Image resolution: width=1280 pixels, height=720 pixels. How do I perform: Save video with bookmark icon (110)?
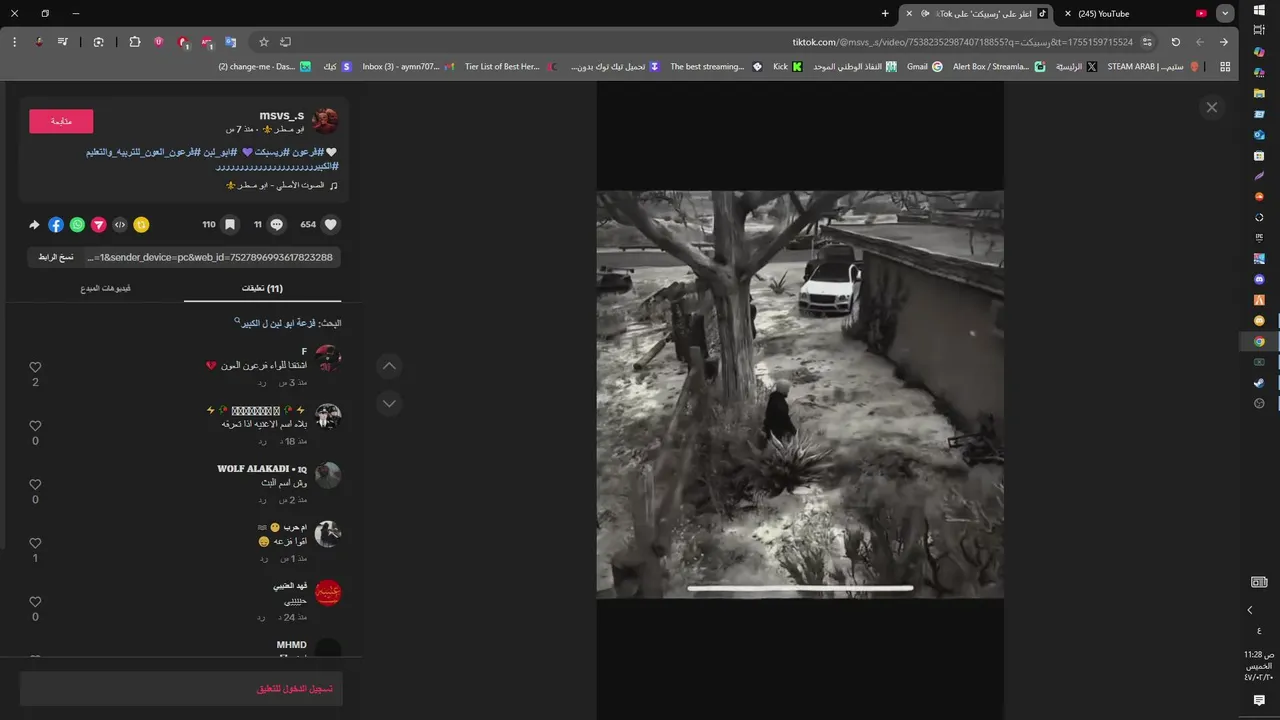pyautogui.click(x=230, y=225)
